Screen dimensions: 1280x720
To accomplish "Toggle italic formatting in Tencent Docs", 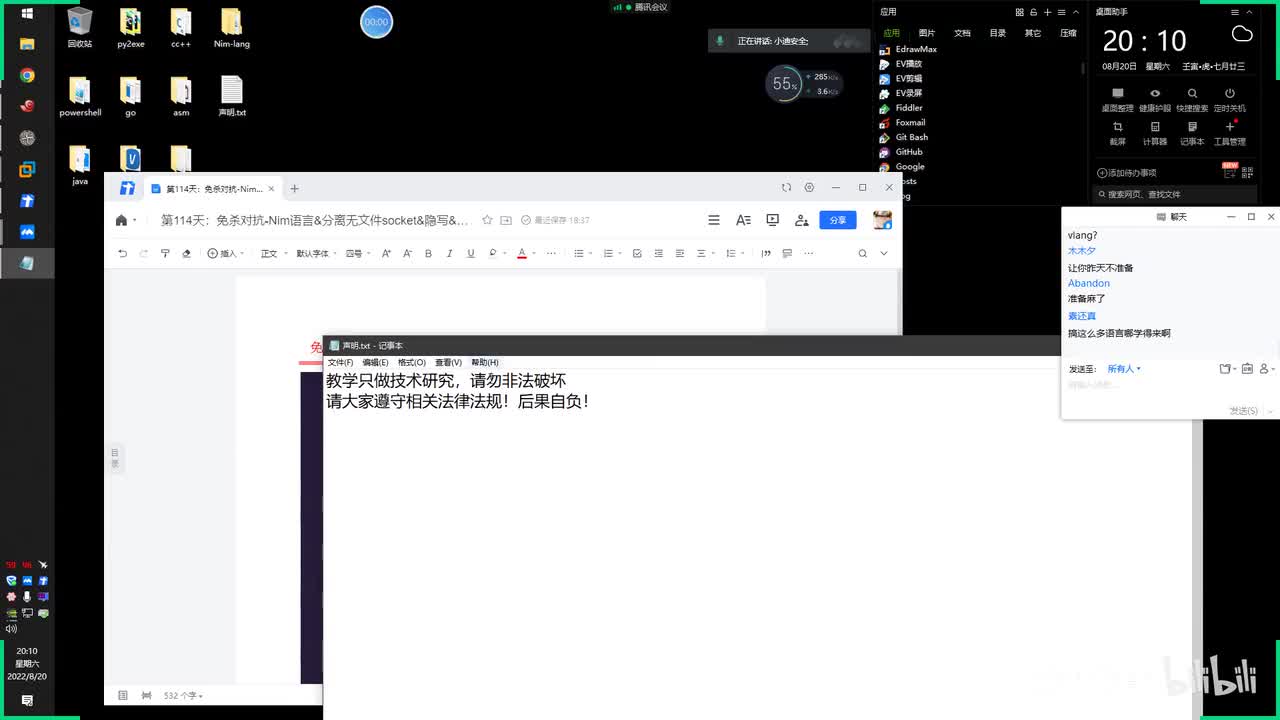I will tap(449, 254).
